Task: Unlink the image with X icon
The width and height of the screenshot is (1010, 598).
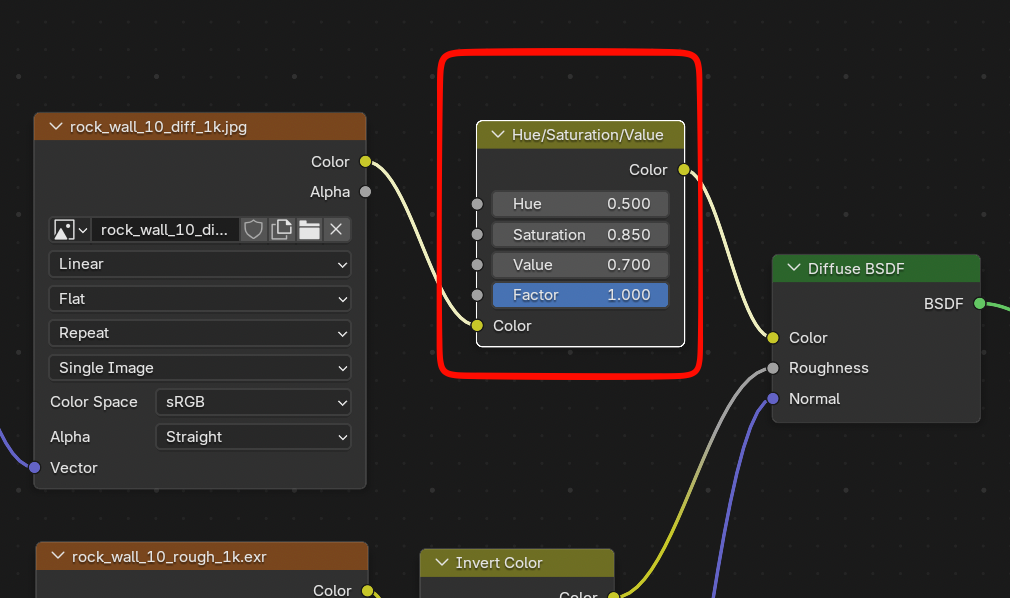Action: click(x=336, y=230)
